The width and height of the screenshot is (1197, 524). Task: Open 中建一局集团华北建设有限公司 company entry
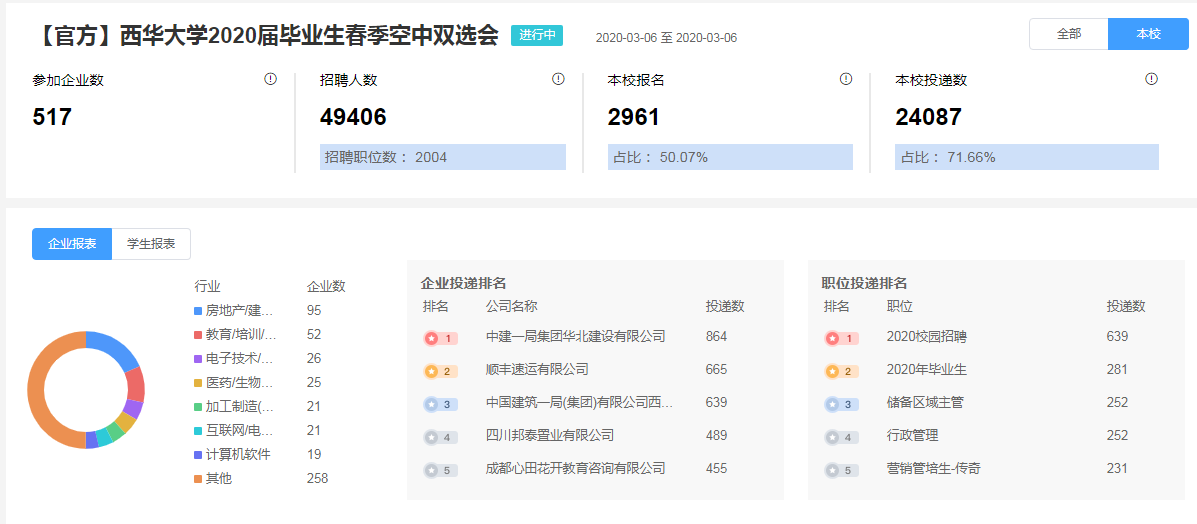[x=575, y=337]
